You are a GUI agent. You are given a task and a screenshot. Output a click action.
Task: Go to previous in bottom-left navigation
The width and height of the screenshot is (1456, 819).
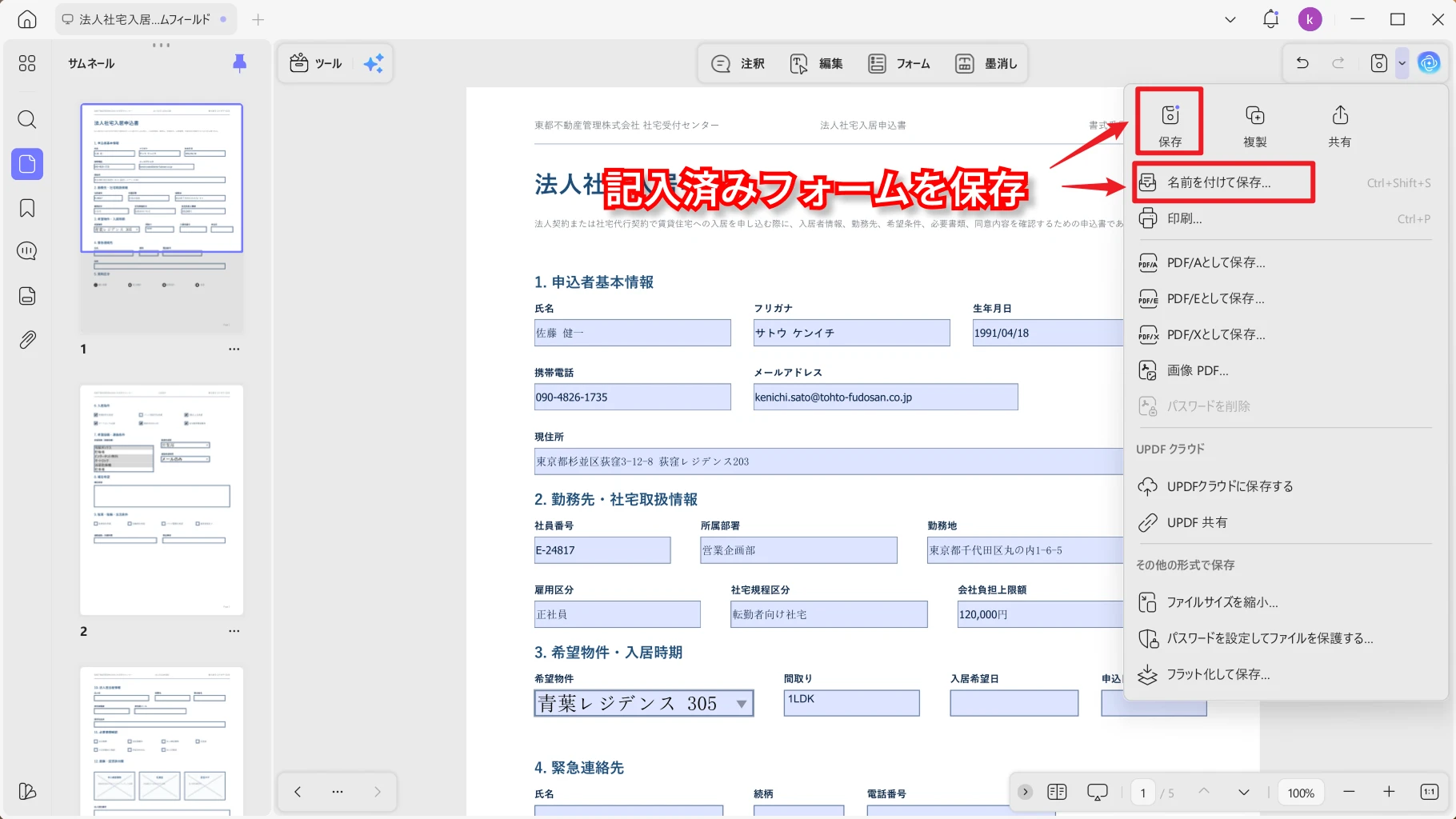tap(298, 792)
